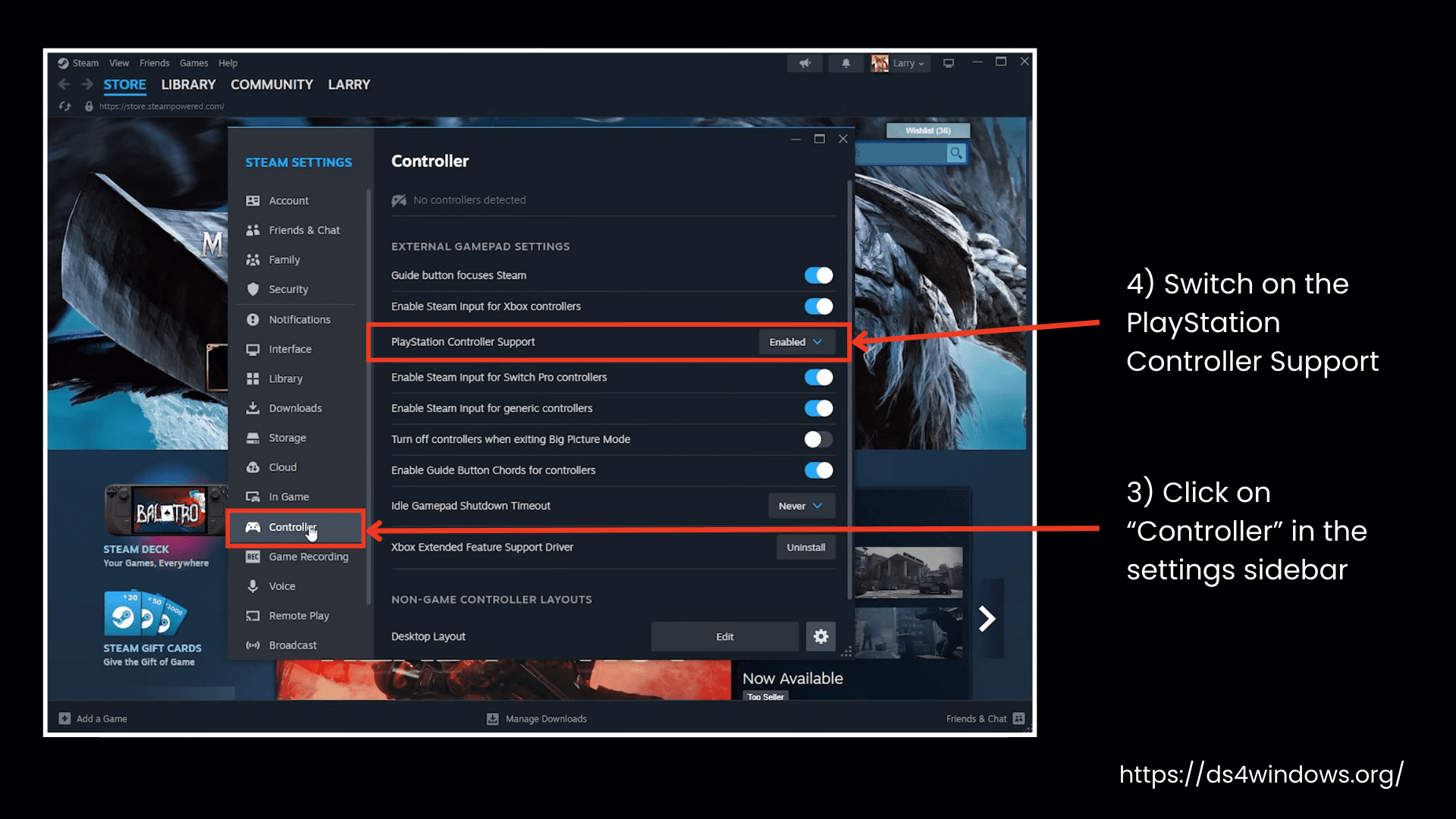Image resolution: width=1456 pixels, height=819 pixels.
Task: Click the Steam announcements megaphone icon
Action: coord(805,63)
